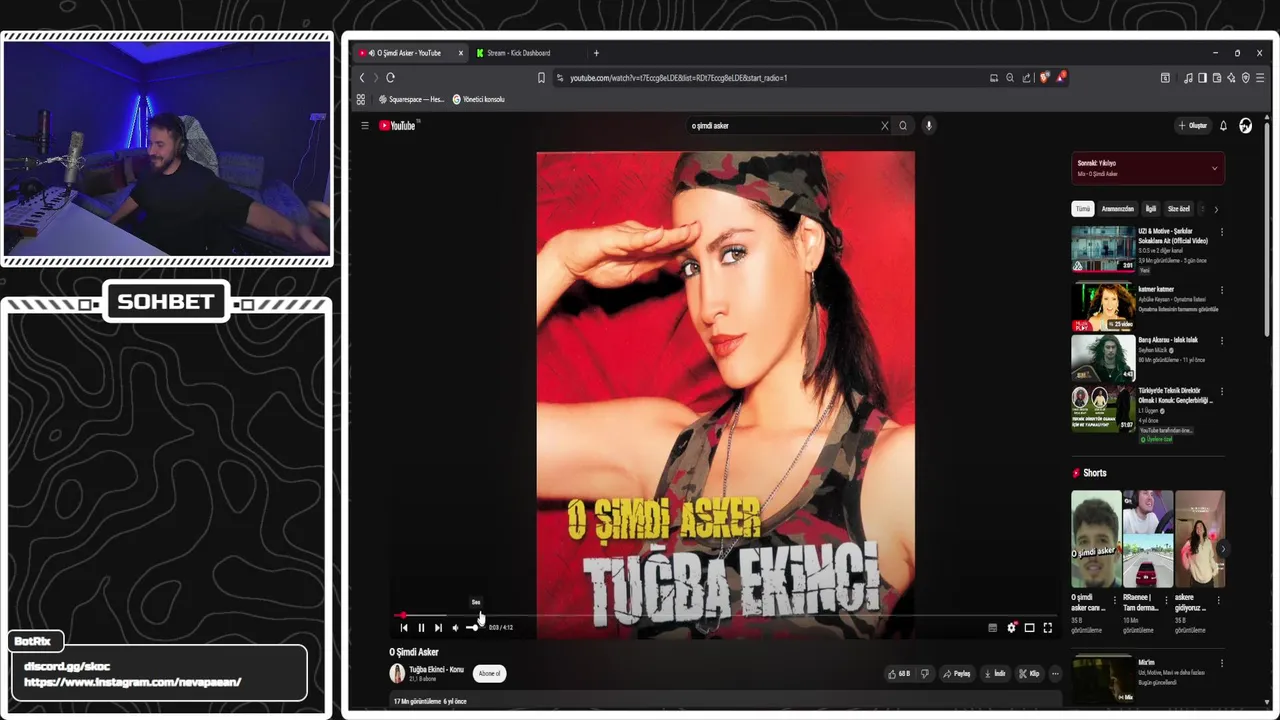Open the YouTube hamburger guide menu

pos(365,126)
